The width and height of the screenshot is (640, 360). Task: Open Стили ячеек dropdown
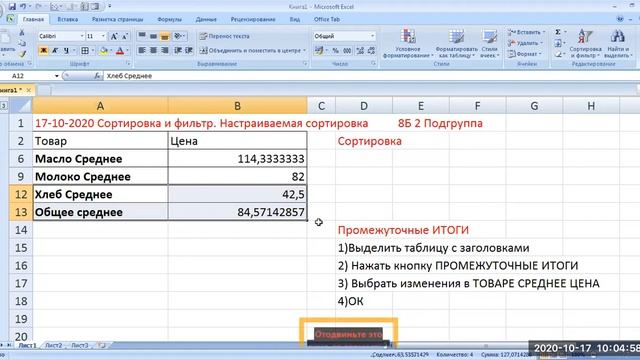coord(489,43)
